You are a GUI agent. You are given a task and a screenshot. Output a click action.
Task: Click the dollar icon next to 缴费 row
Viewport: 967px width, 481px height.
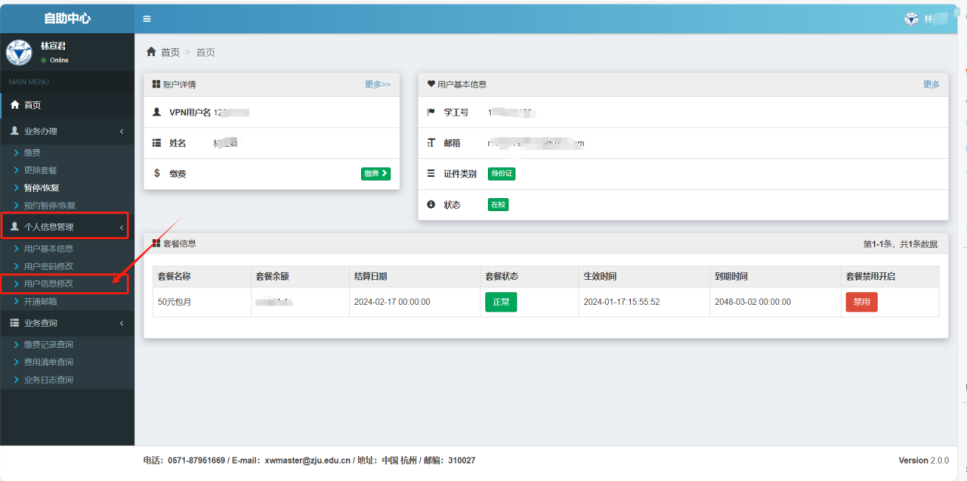pyautogui.click(x=157, y=173)
